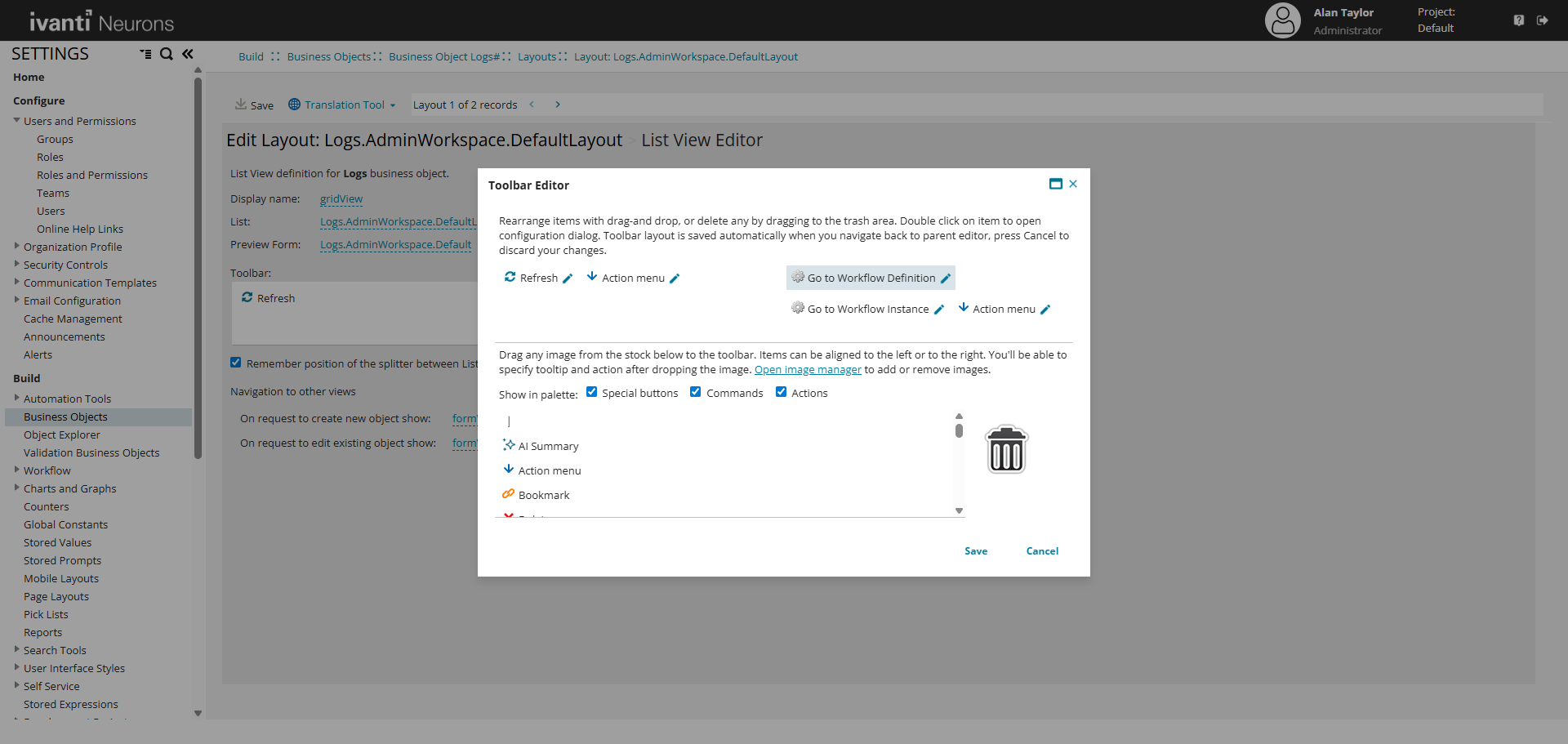Click the orange Bookmark link icon in palette
This screenshot has width=1568, height=744.
pos(508,494)
